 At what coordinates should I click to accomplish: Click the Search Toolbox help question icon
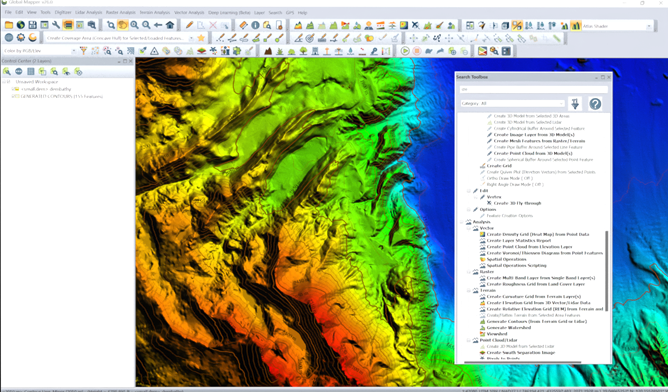[595, 104]
